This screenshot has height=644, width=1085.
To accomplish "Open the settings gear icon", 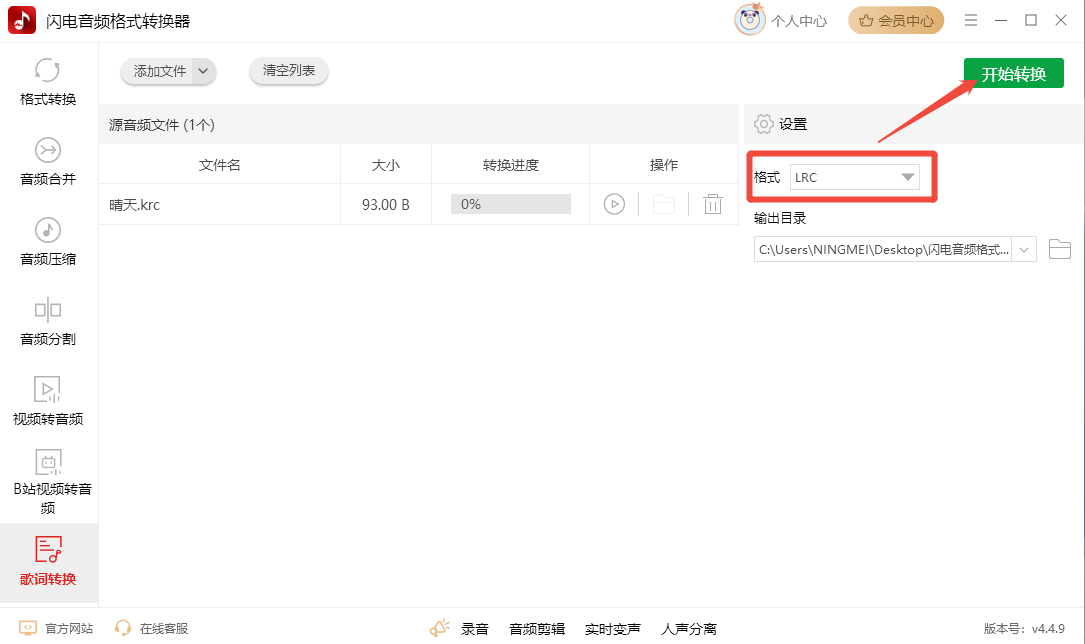I will click(764, 124).
